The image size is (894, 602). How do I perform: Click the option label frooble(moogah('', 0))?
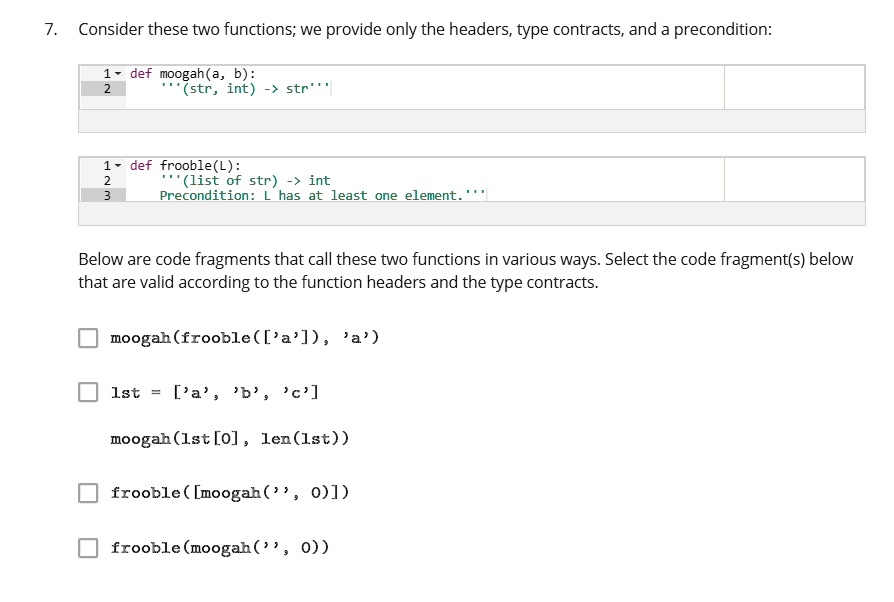point(220,548)
